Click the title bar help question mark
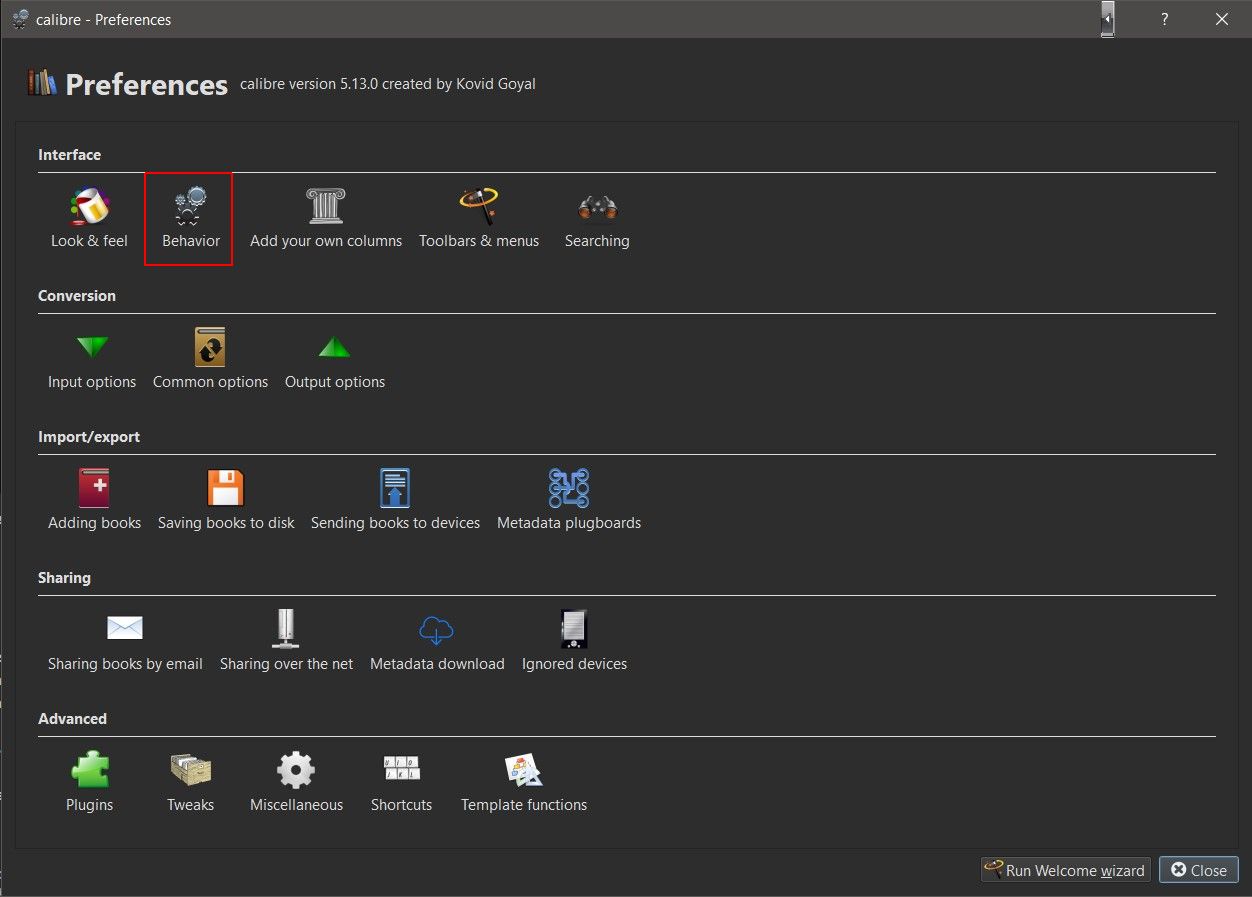The height and width of the screenshot is (897, 1252). (1165, 19)
